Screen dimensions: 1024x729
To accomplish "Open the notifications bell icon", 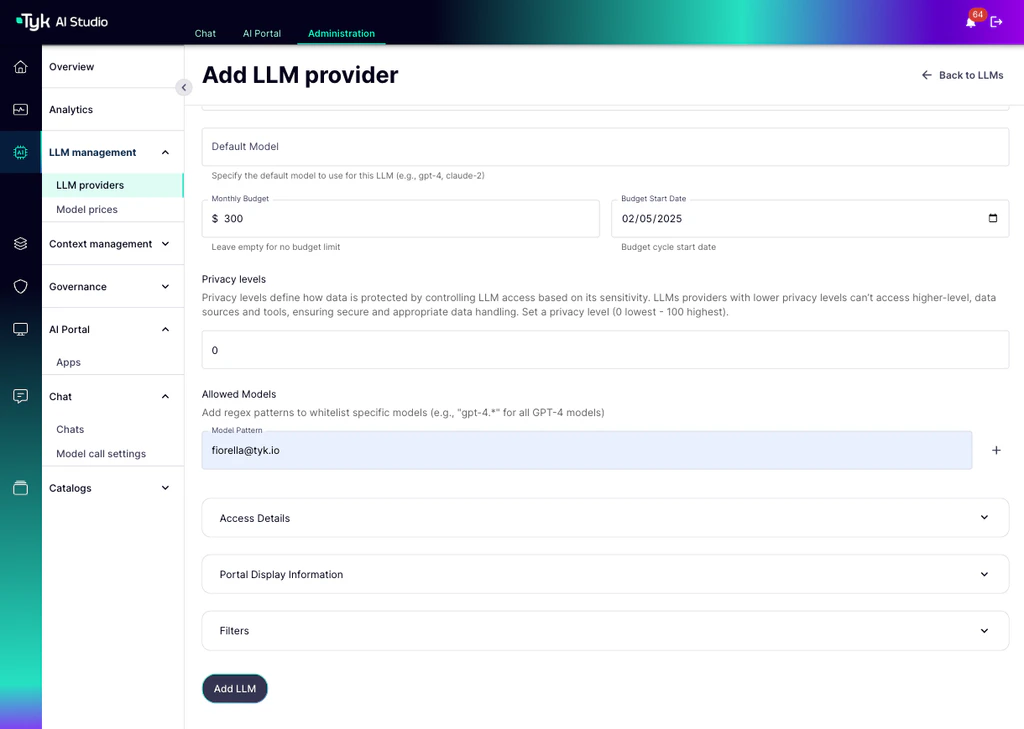I will 970,22.
